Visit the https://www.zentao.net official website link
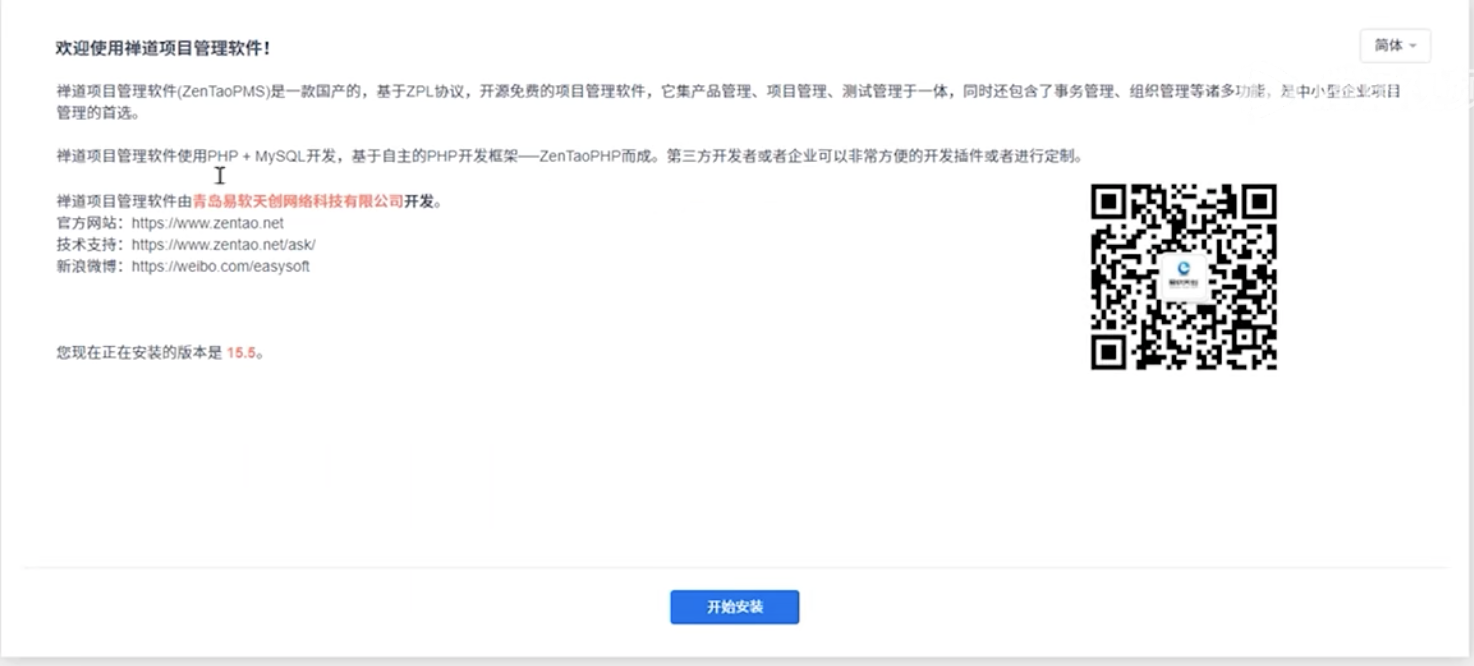The height and width of the screenshot is (666, 1474). pos(207,223)
